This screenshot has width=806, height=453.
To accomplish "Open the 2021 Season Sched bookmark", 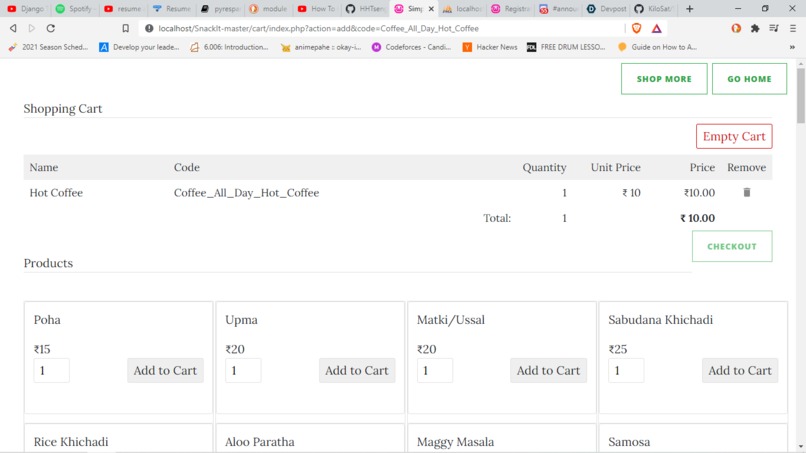I will (48, 47).
